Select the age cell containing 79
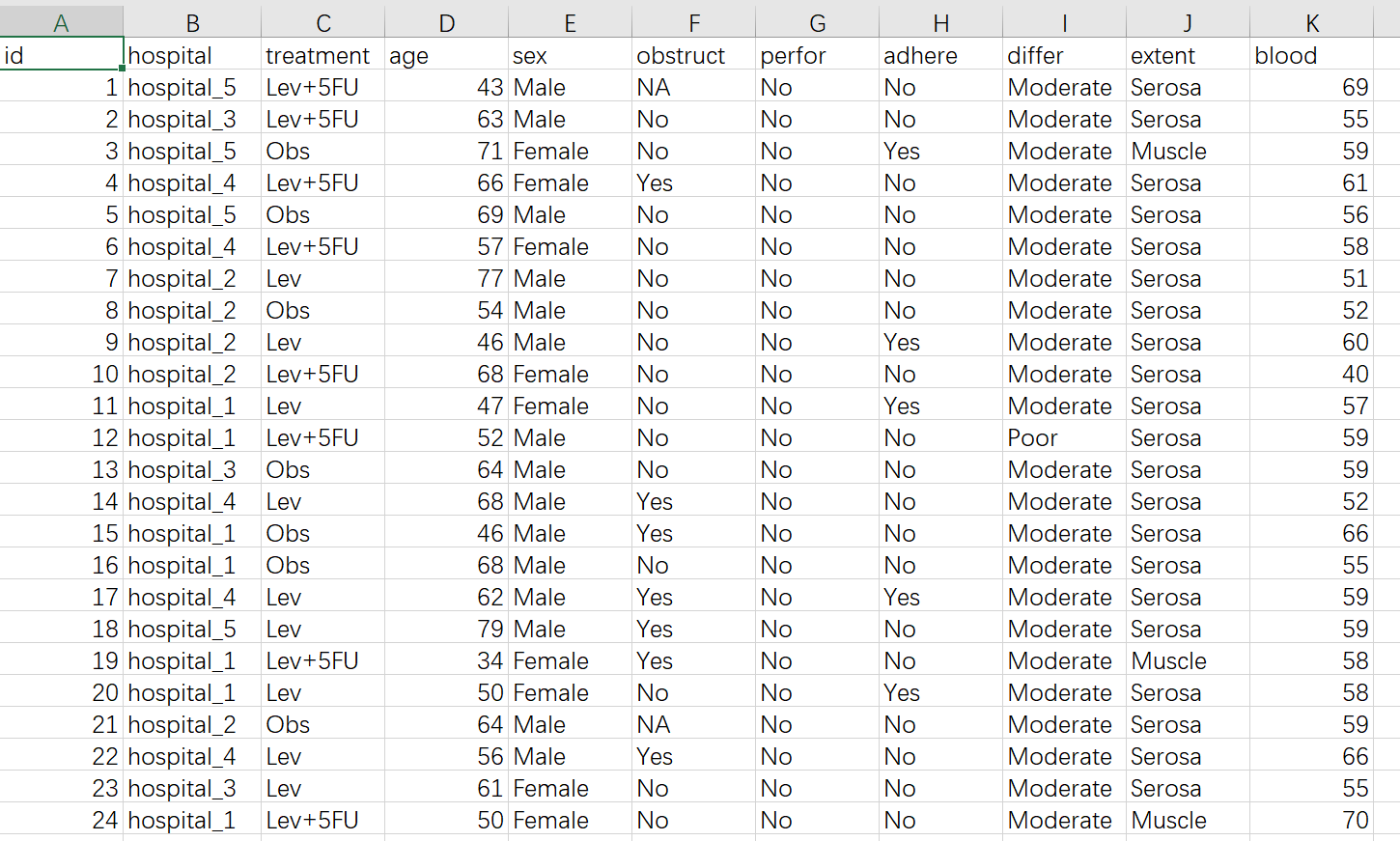This screenshot has width=1400, height=841. tap(446, 629)
